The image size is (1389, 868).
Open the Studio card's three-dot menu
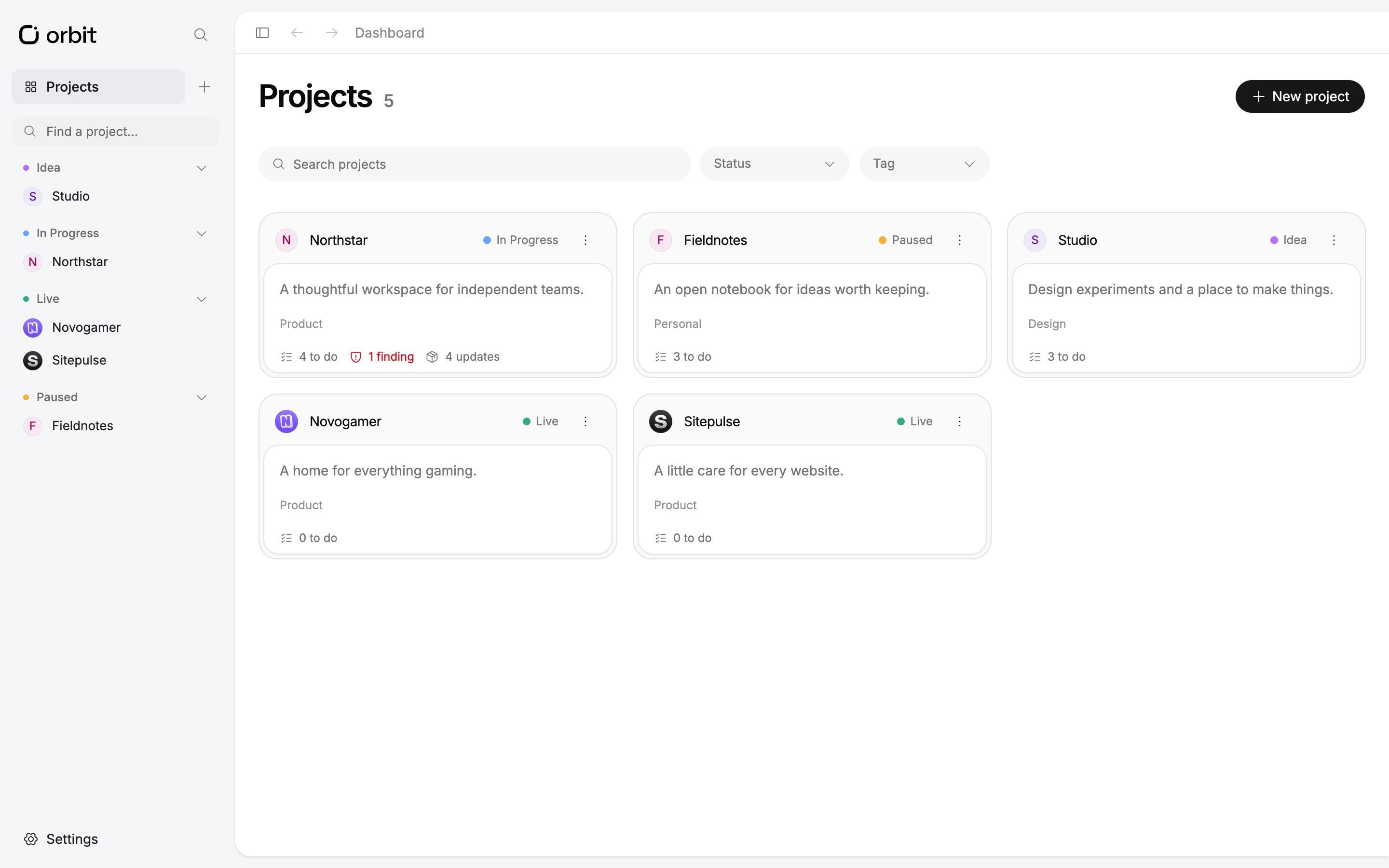click(1334, 240)
